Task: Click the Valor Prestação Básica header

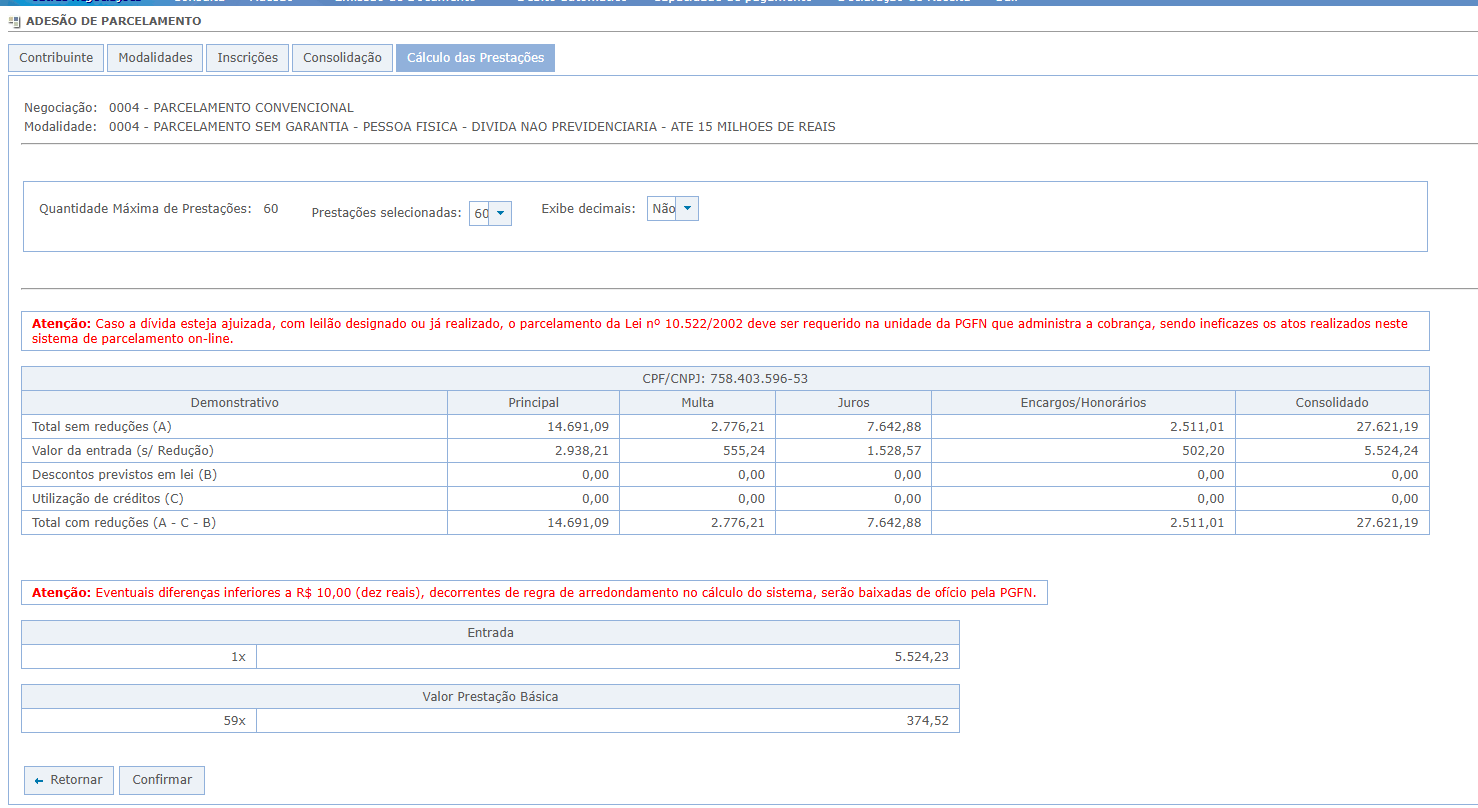Action: tap(490, 697)
